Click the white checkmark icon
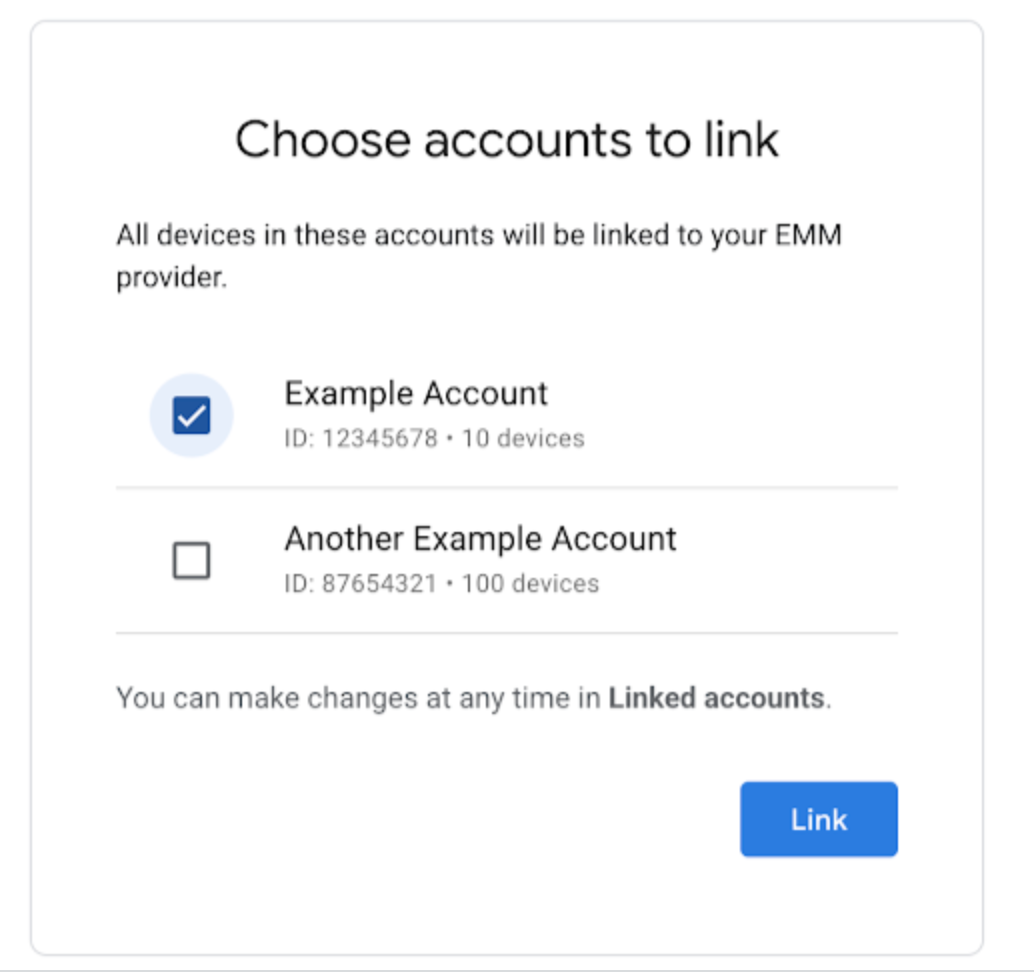Screen dimensions: 1034x972 point(191,415)
